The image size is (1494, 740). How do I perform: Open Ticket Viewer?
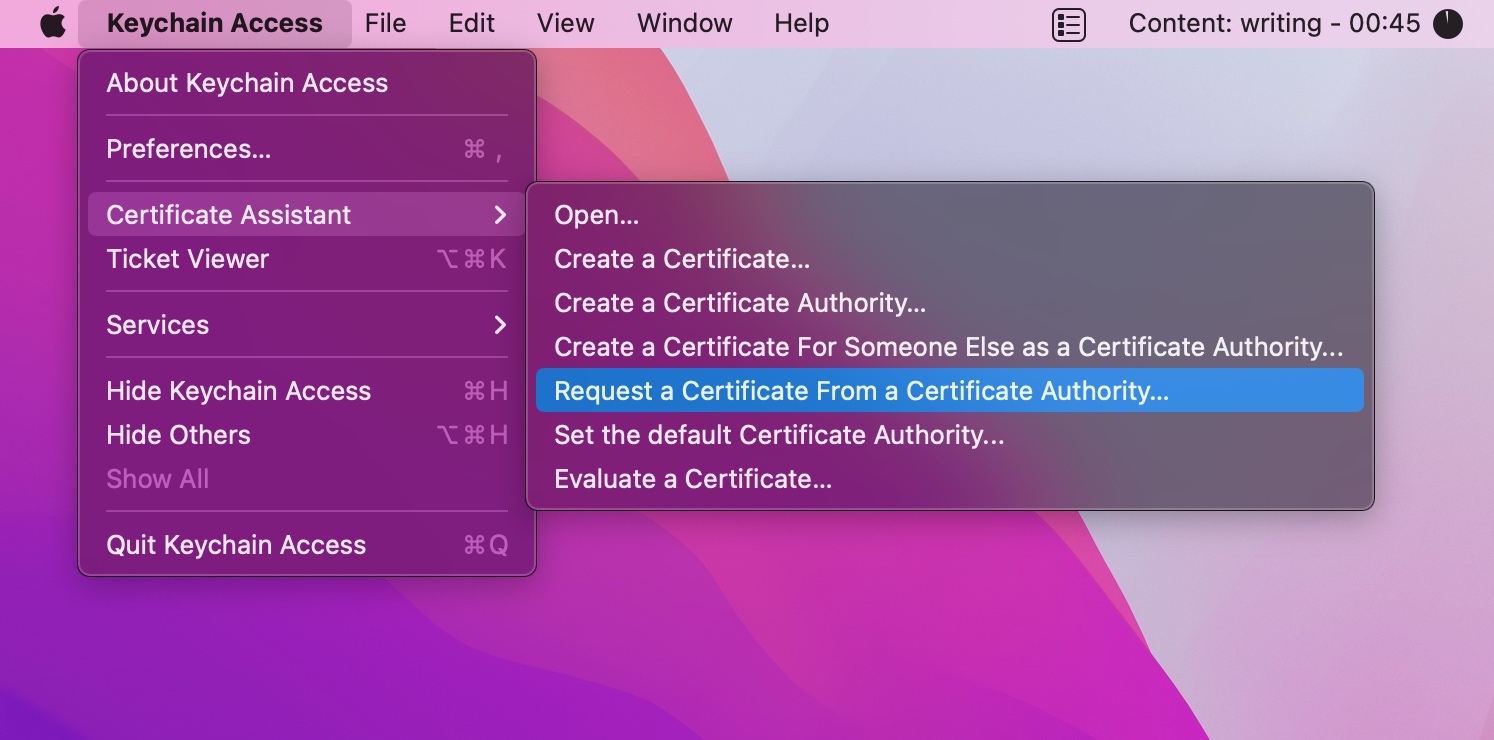(307, 259)
